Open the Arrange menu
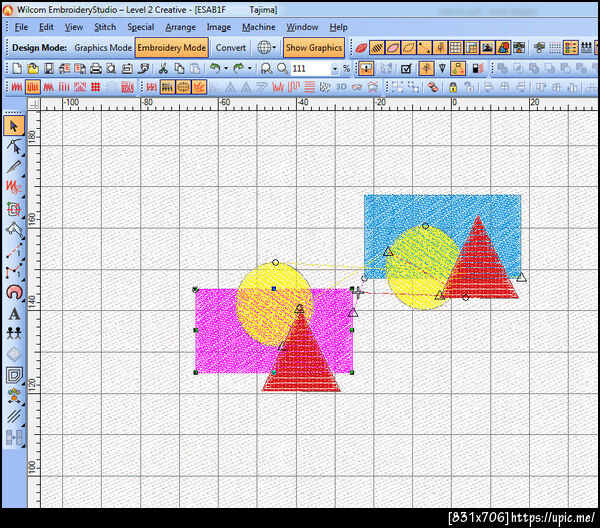The image size is (600, 528). pos(180,27)
